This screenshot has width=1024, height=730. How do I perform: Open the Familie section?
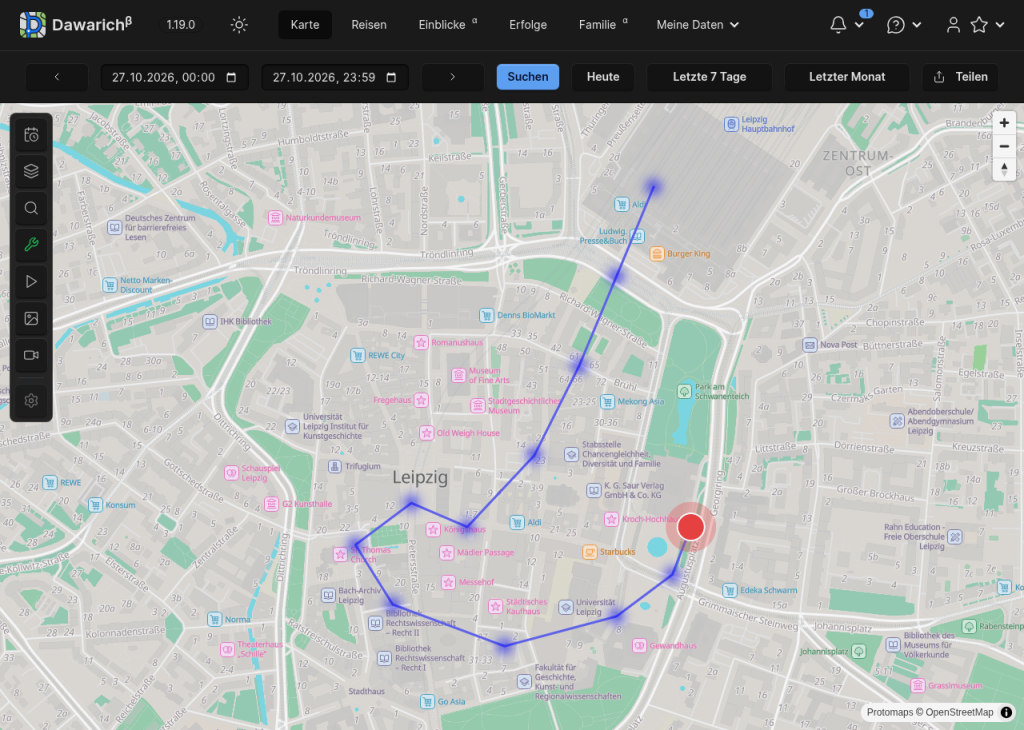click(x=603, y=25)
